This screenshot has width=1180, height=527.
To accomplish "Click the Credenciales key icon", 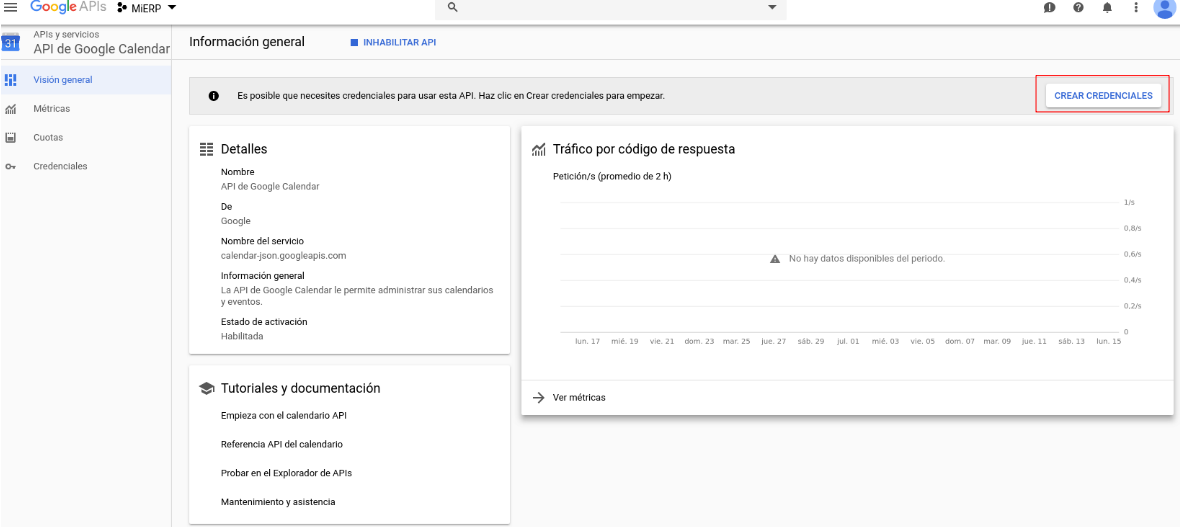I will [x=11, y=166].
